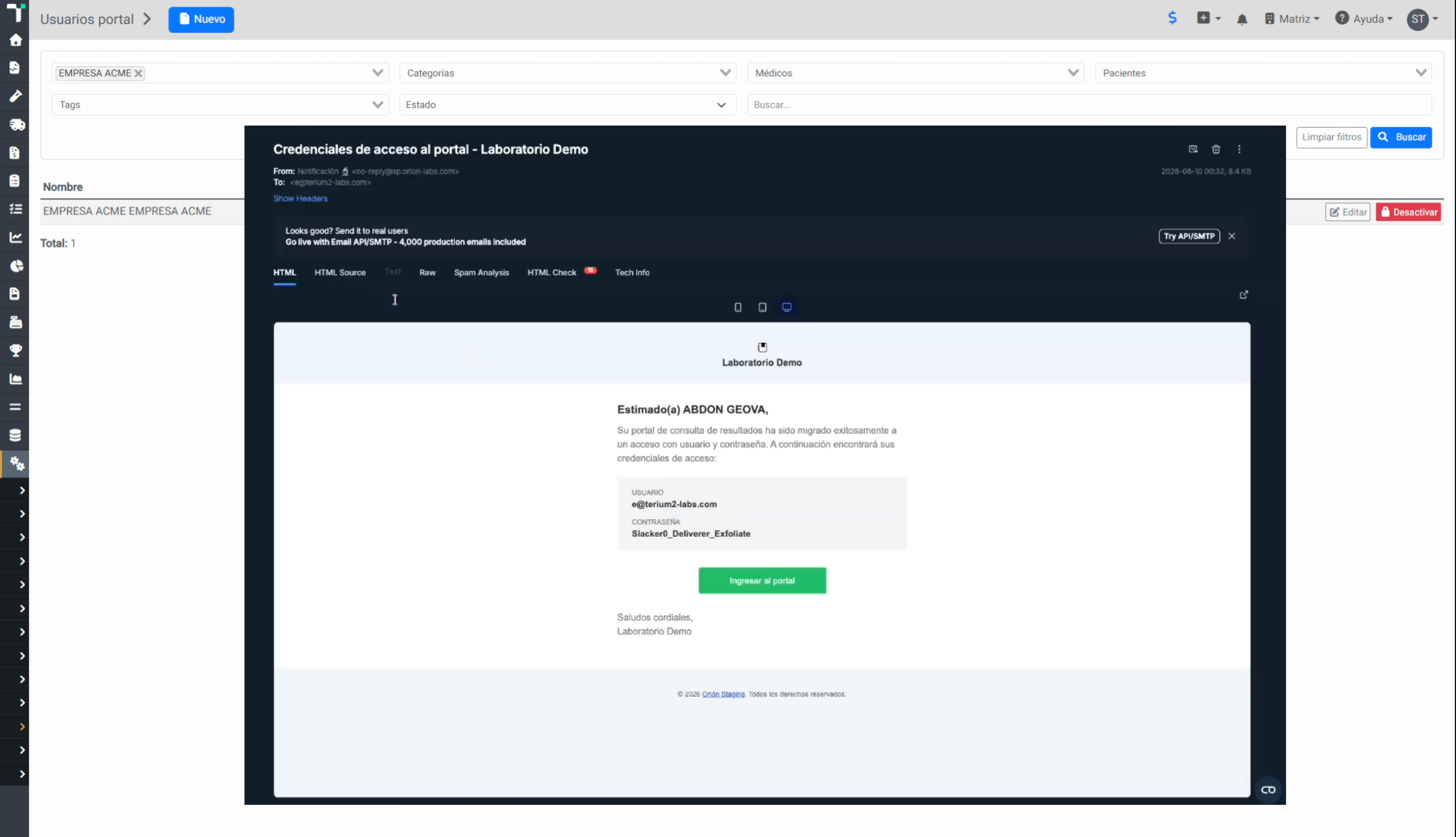Image resolution: width=1456 pixels, height=837 pixels.
Task: Click the green Ingresar al portal button
Action: point(762,580)
